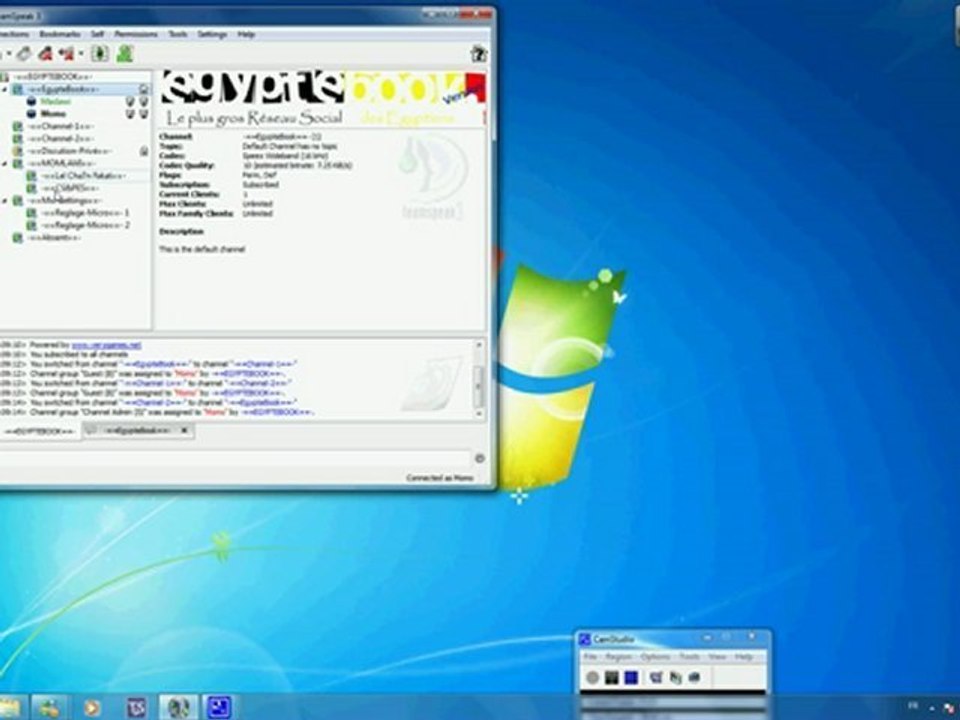The image size is (960, 720).
Task: Open the Permissions menu
Action: click(x=136, y=34)
